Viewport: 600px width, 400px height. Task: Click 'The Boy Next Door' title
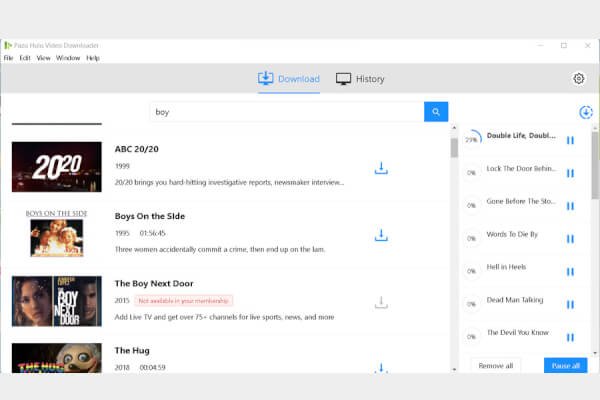[x=154, y=283]
